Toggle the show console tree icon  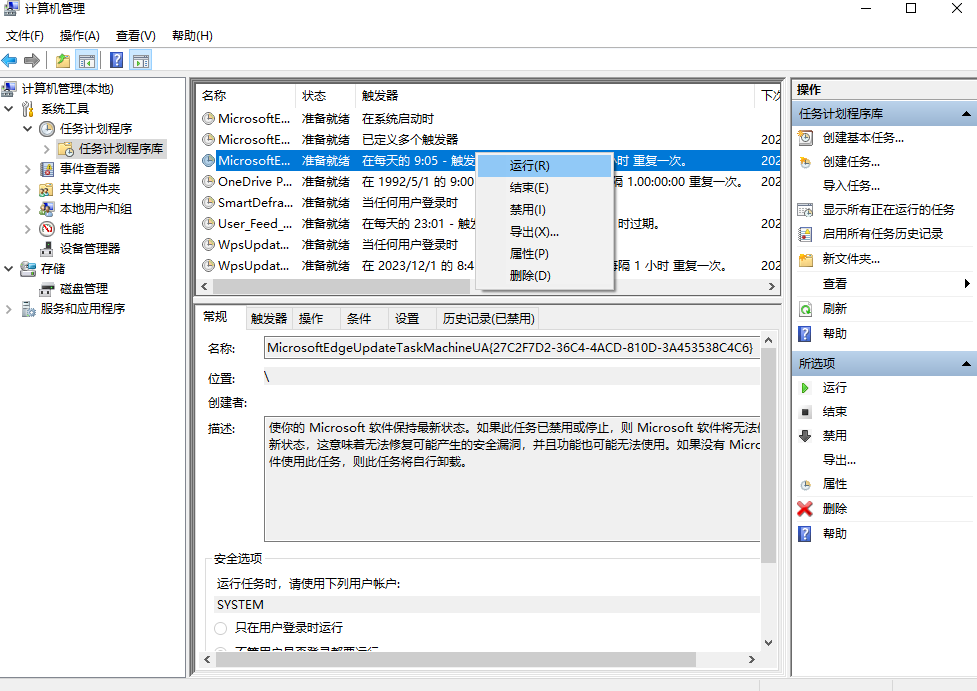tap(86, 59)
